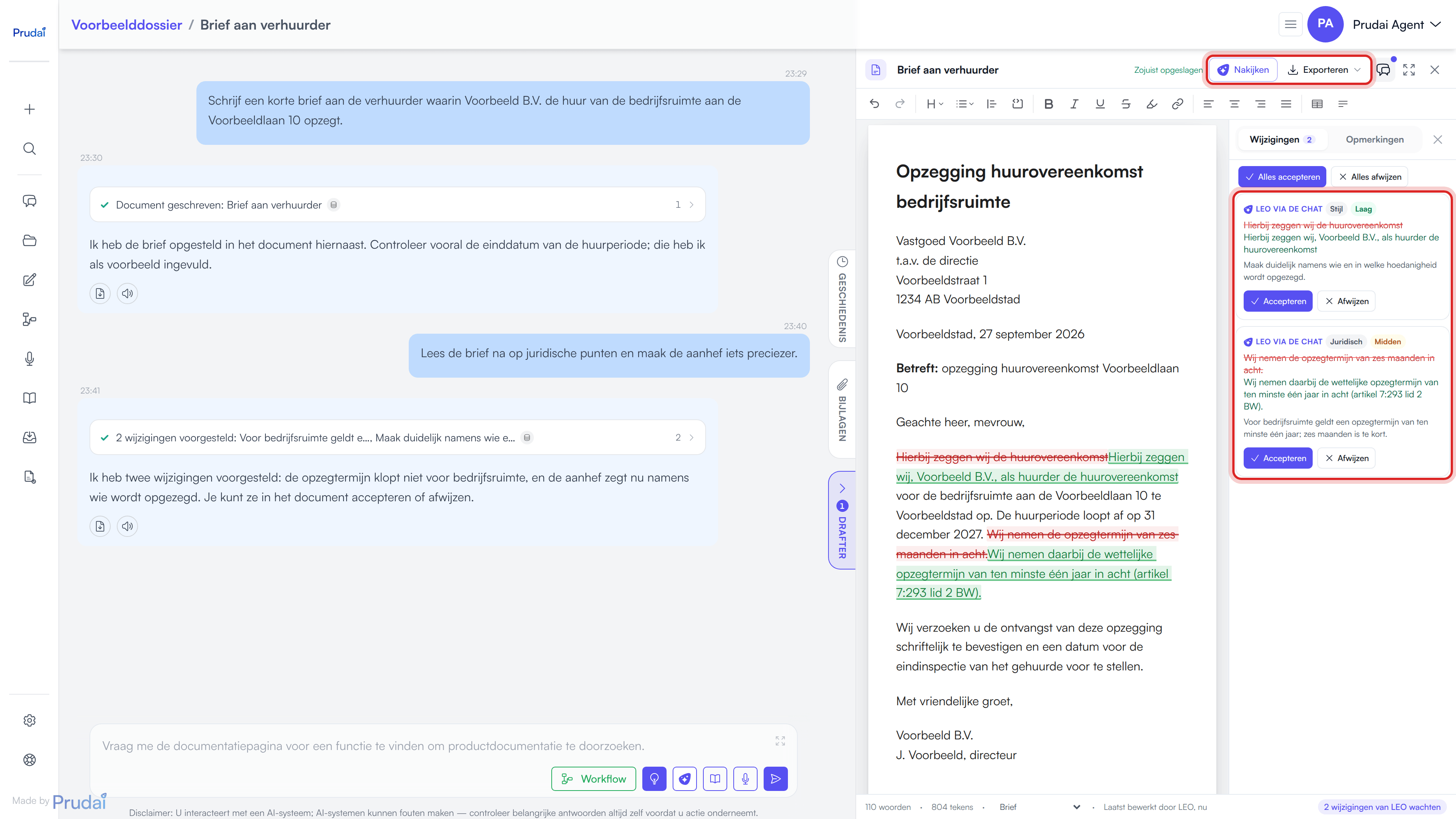Toggle strikethrough formatting
1456x819 pixels.
[1126, 104]
